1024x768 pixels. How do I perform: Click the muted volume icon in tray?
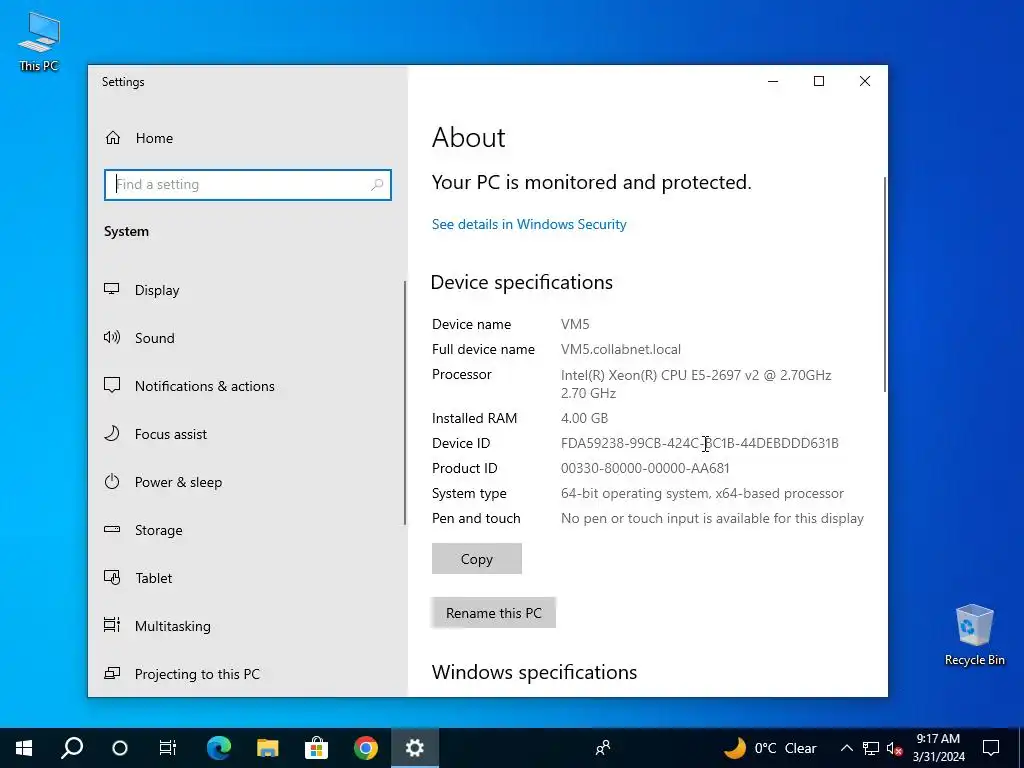pyautogui.click(x=894, y=748)
